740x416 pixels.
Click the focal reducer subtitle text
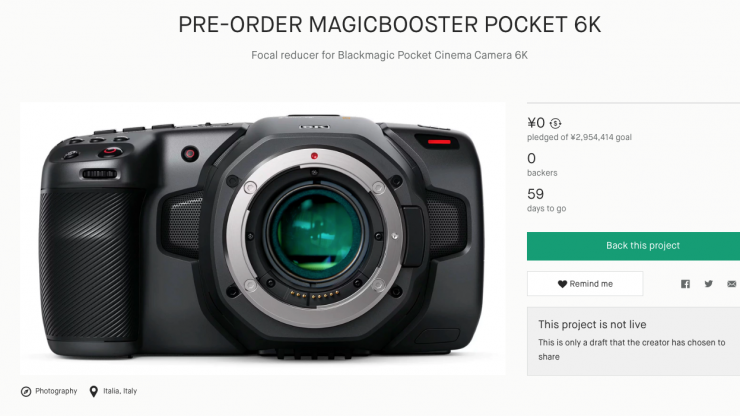pyautogui.click(x=389, y=55)
